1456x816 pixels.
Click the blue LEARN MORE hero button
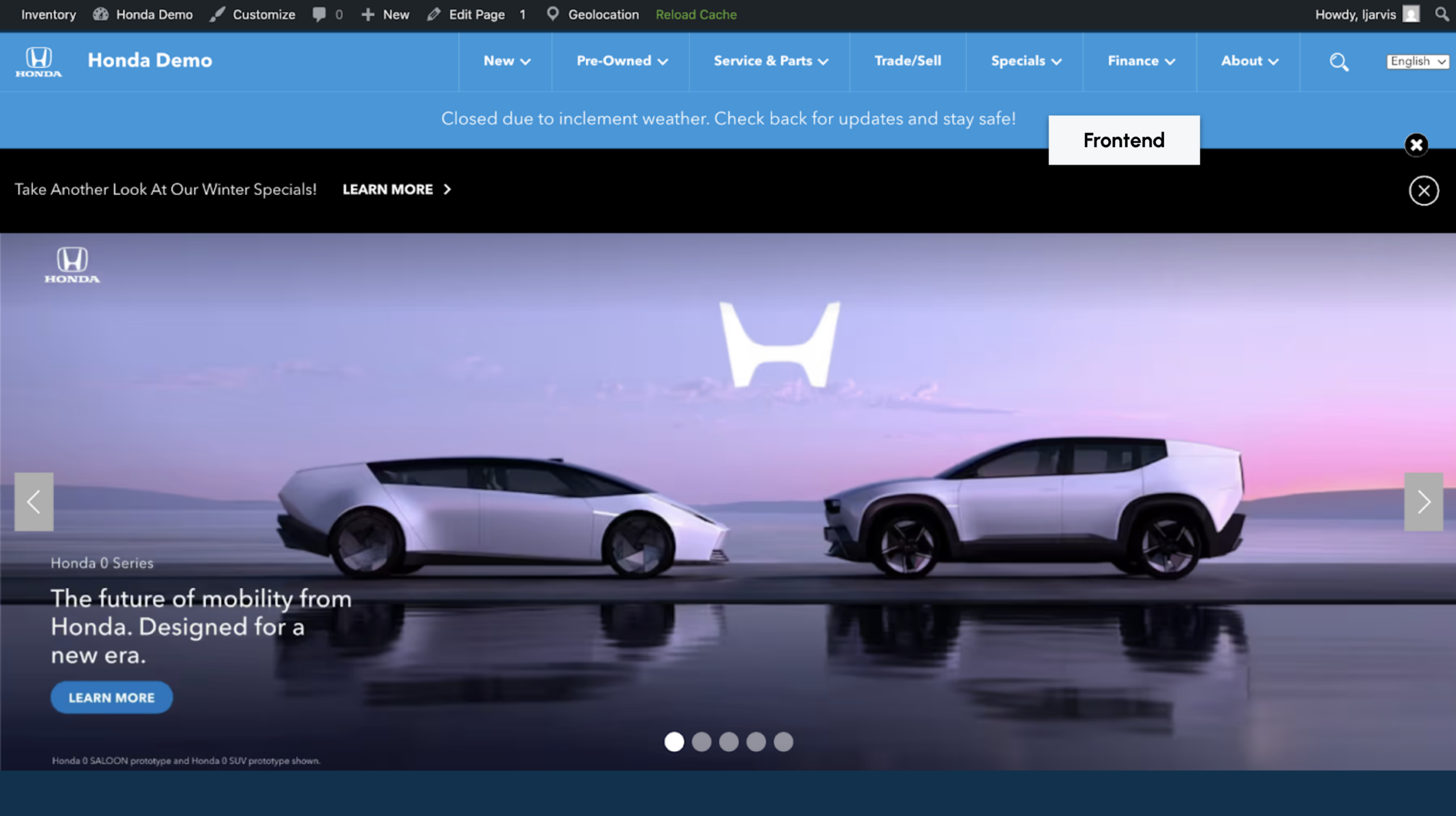pos(111,698)
